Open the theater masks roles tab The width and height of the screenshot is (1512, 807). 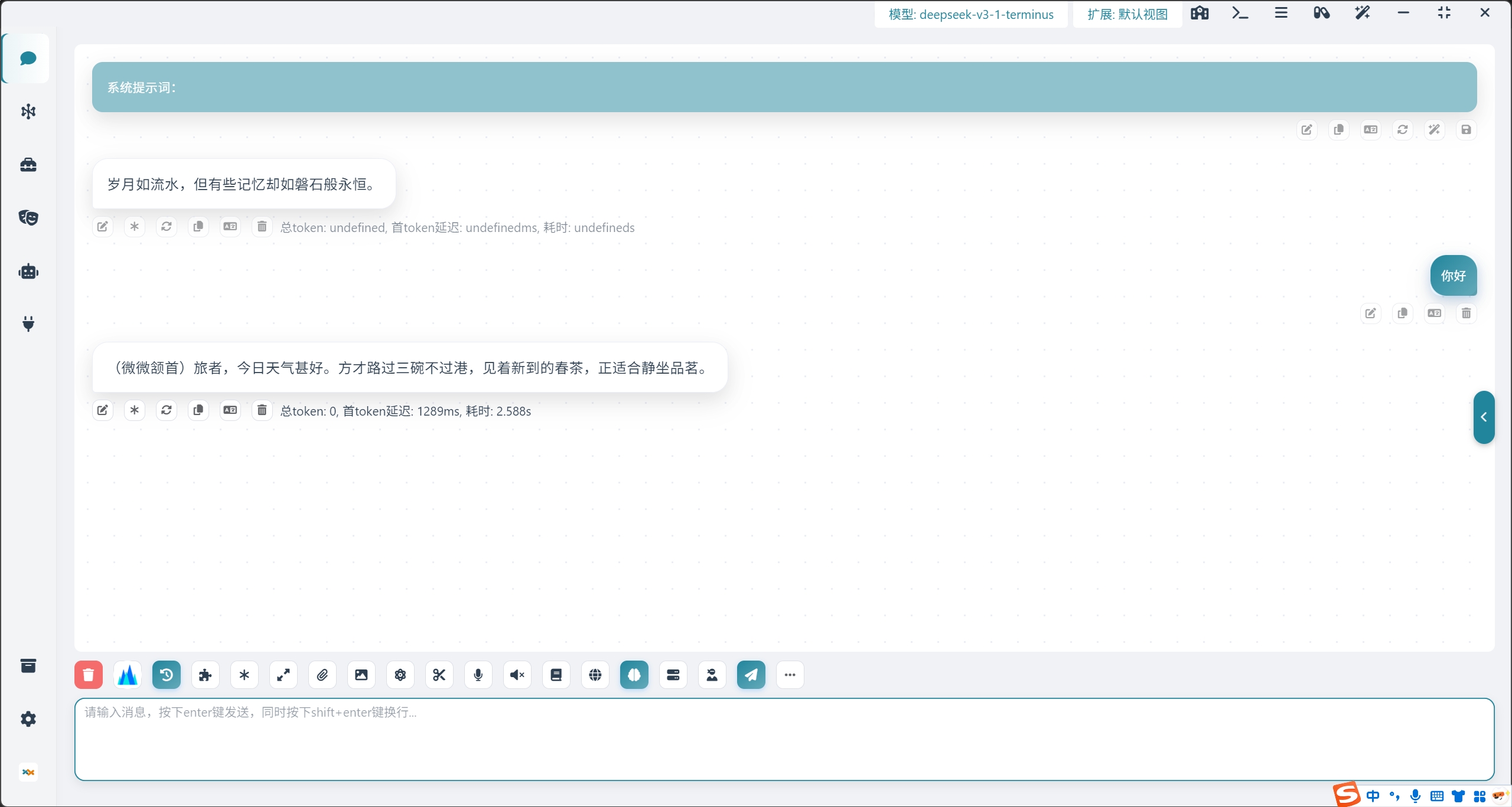[x=28, y=218]
